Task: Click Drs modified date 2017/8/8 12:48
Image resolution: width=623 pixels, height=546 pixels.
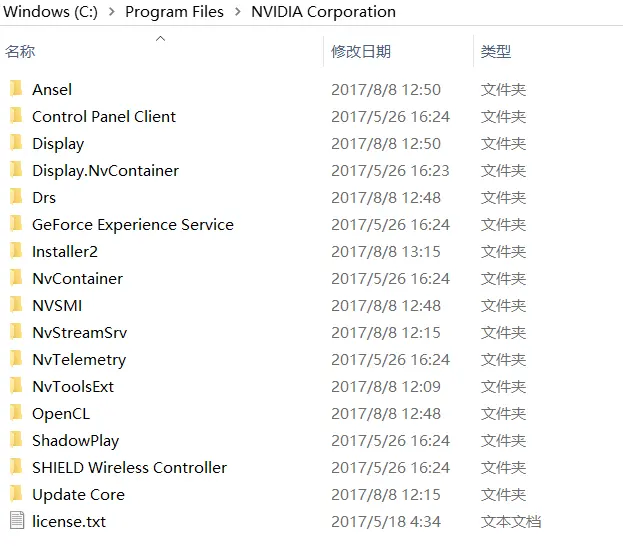Action: (386, 198)
